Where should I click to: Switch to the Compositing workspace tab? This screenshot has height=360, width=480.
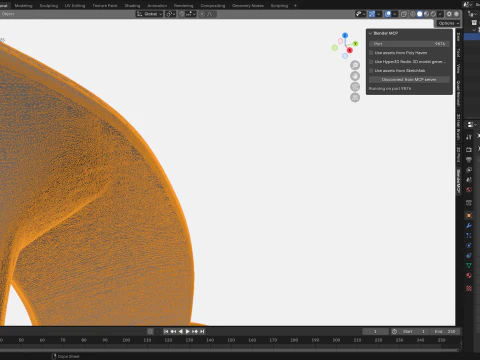point(213,6)
